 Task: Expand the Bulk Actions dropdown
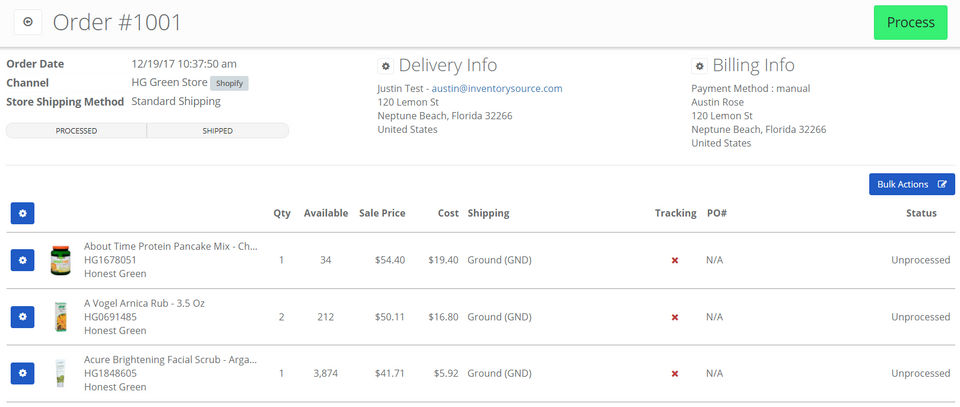point(911,184)
